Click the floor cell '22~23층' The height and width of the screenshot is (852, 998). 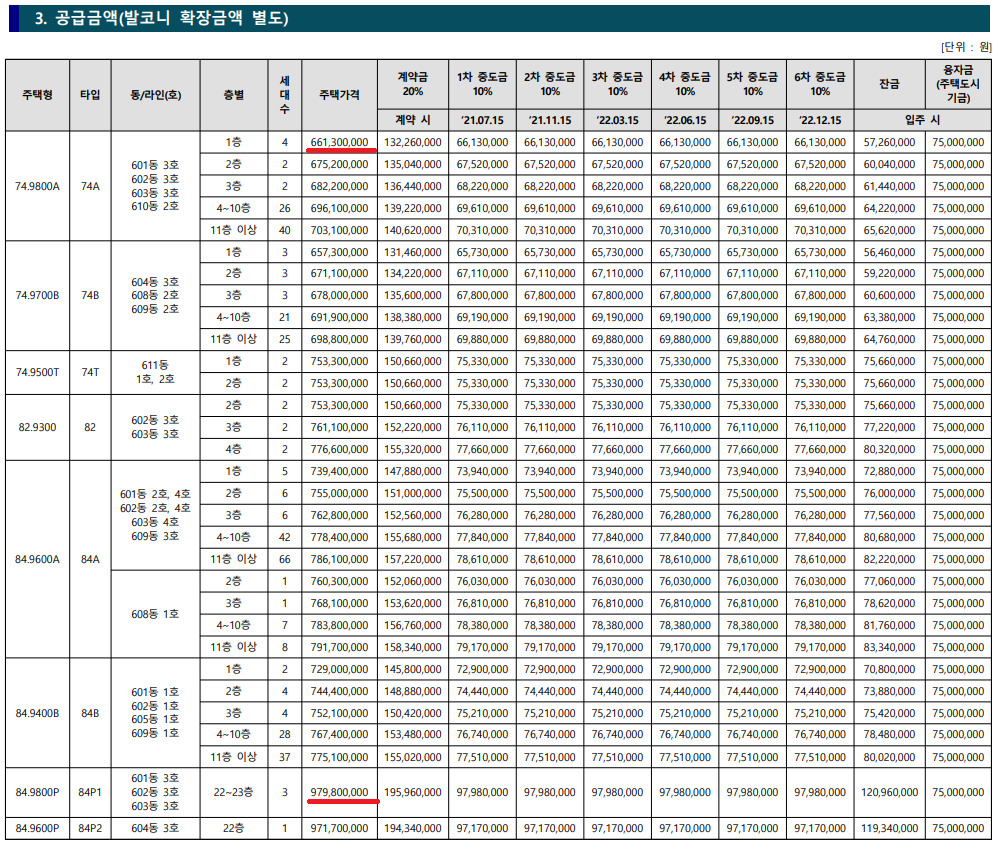pos(234,792)
